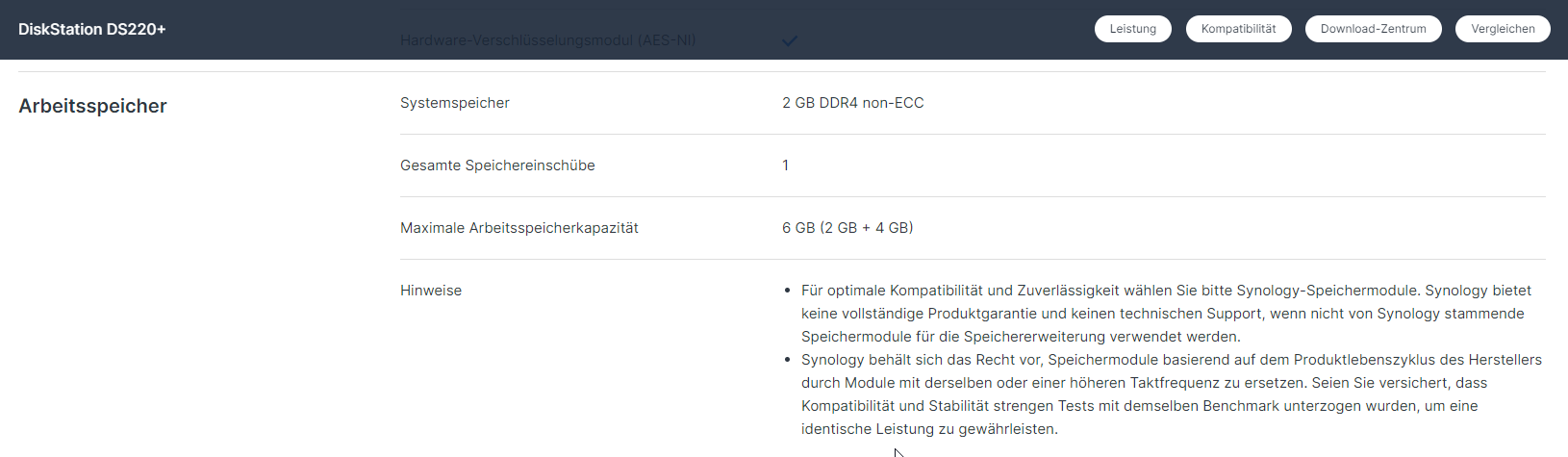
Task: Click the Hinweise label
Action: pos(431,291)
